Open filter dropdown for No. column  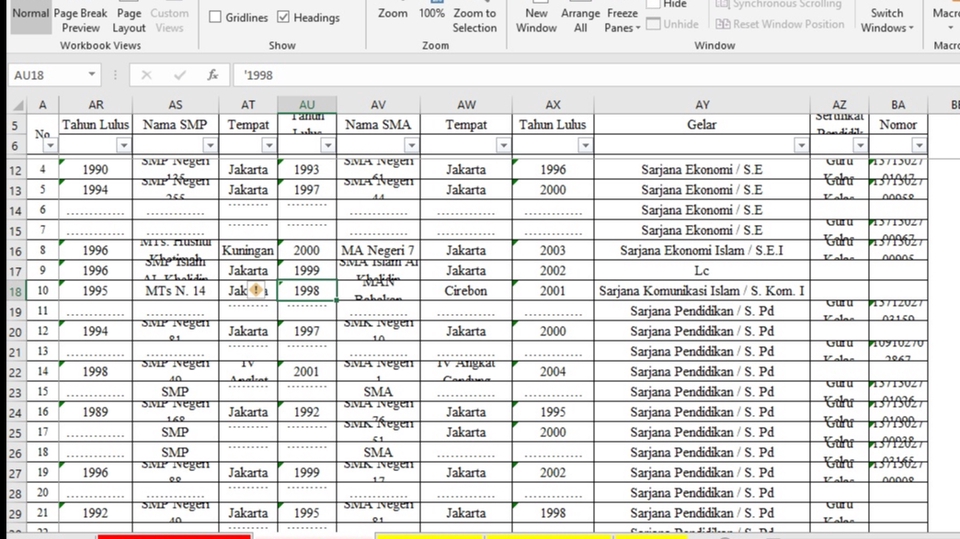point(50,145)
